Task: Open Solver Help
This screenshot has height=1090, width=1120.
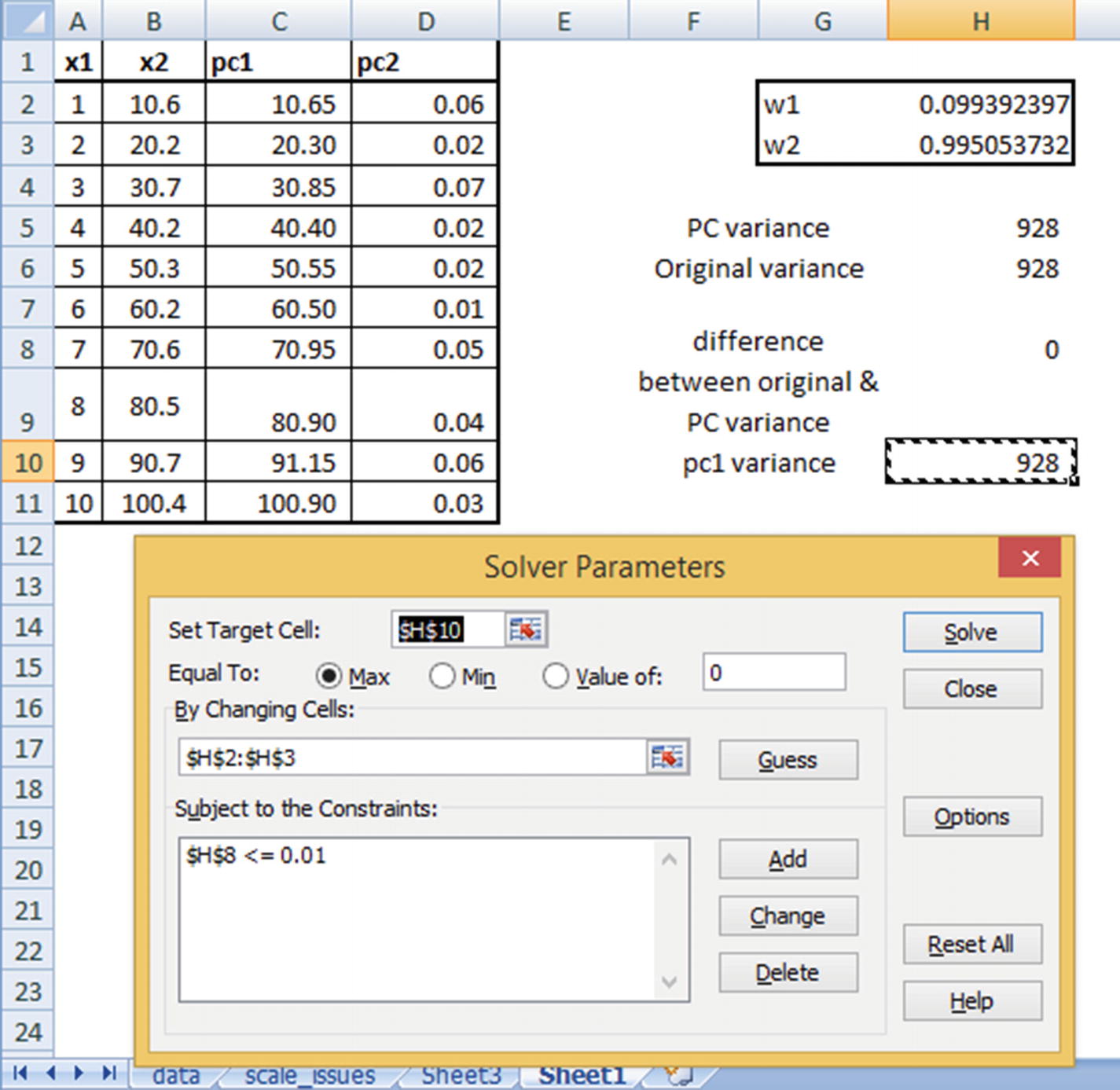Action: tap(972, 1000)
